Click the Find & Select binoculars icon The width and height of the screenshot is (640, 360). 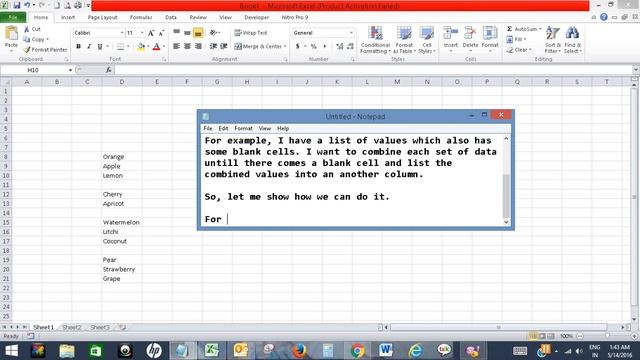[572, 33]
